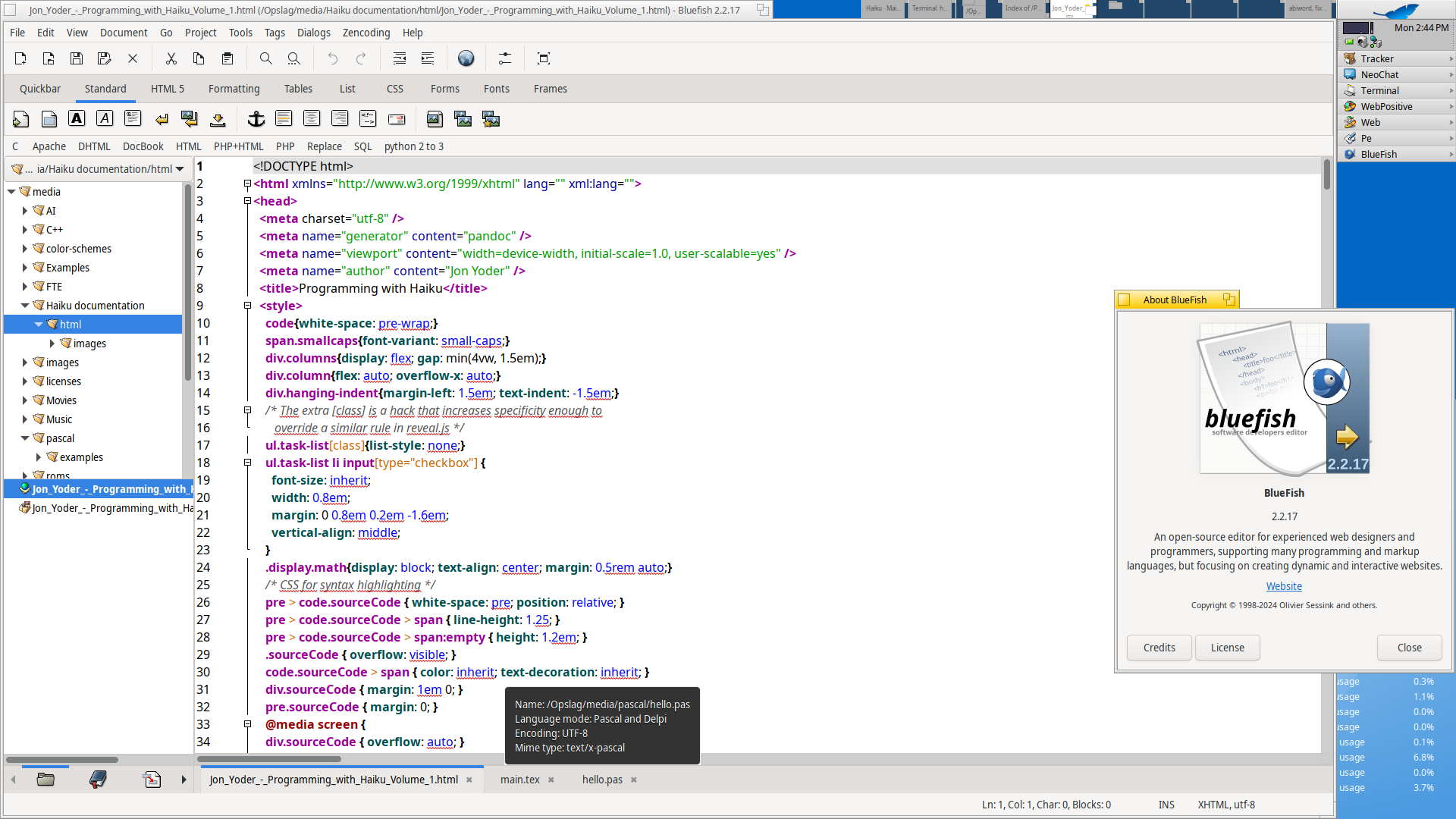The height and width of the screenshot is (819, 1456).
Task: Click the HTML comment icon
Action: click(368, 119)
